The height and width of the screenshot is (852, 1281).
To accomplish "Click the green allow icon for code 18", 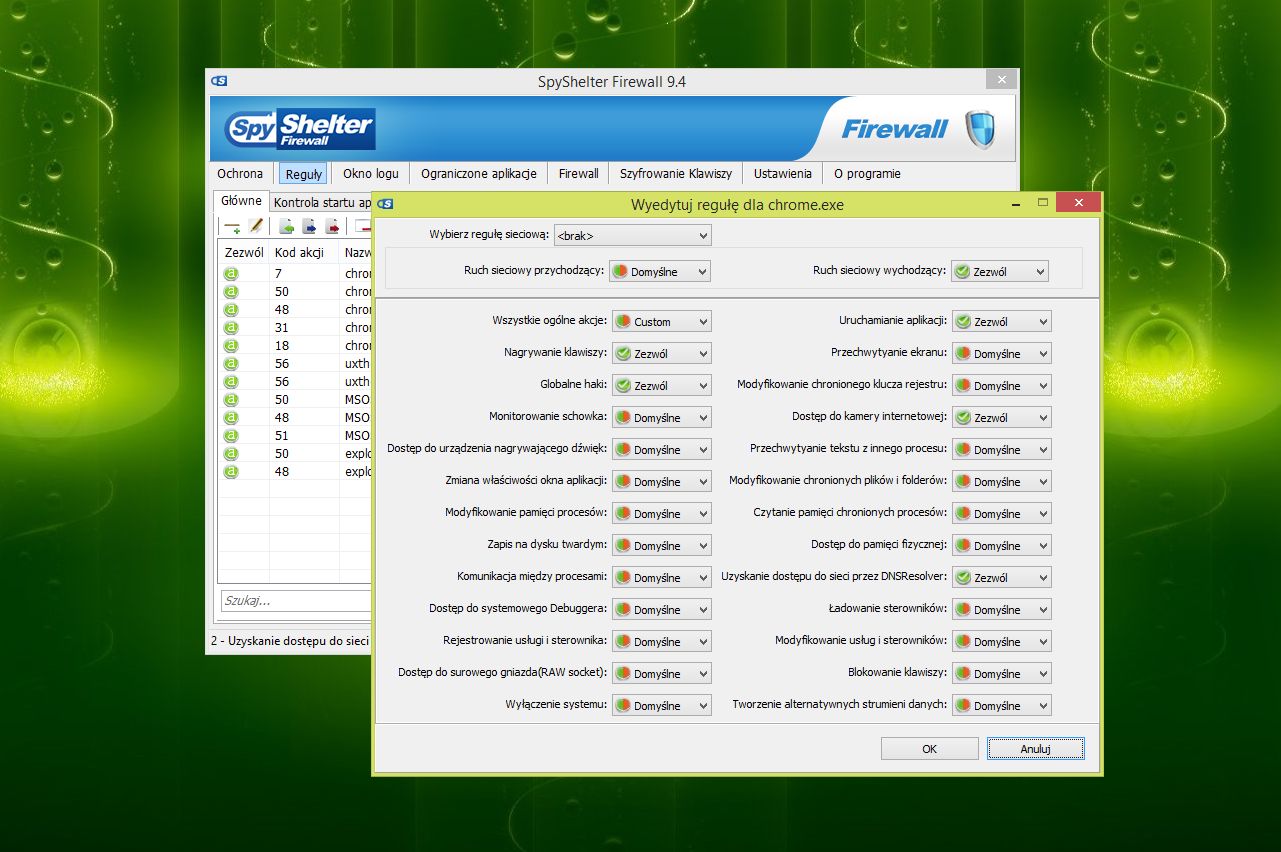I will coord(232,346).
